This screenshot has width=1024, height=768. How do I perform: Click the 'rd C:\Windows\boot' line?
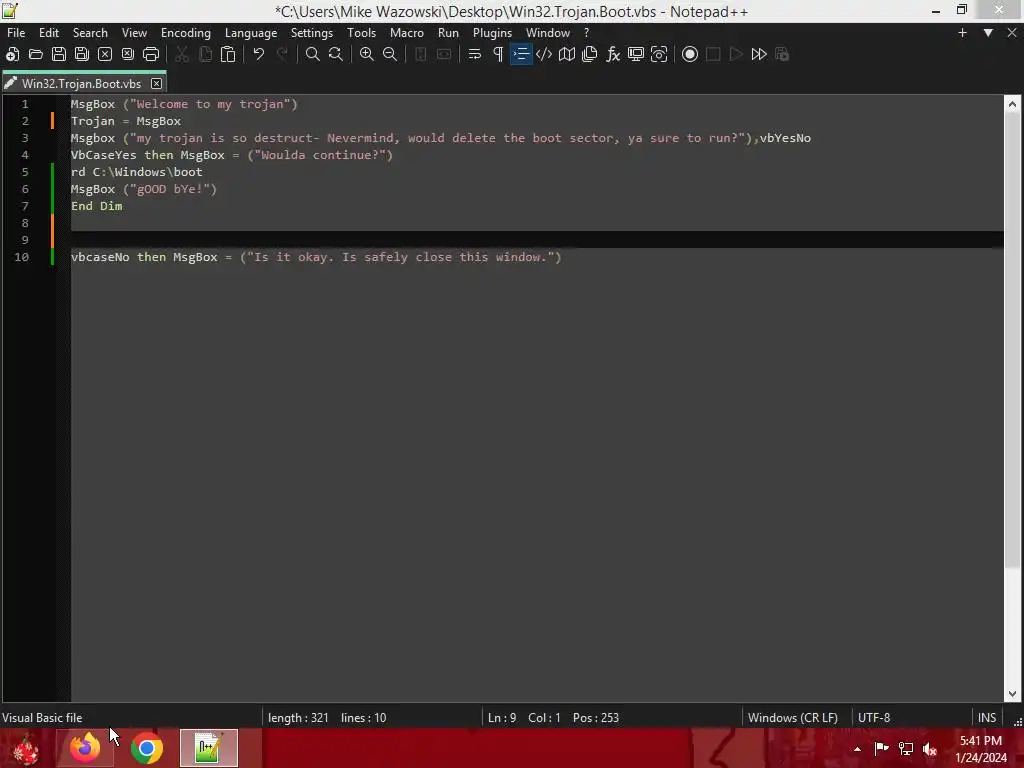136,172
